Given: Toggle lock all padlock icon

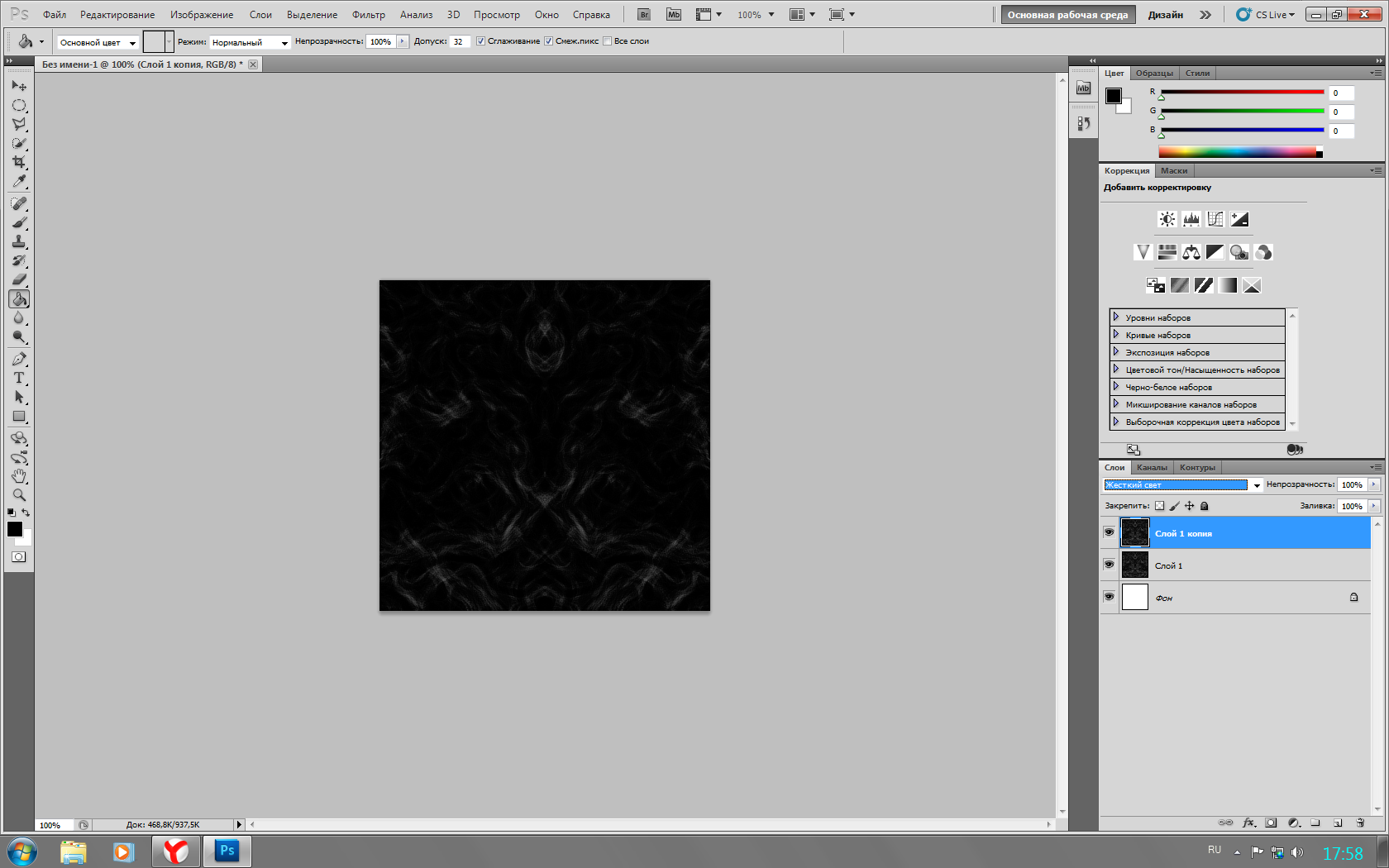Looking at the screenshot, I should coord(1204,506).
